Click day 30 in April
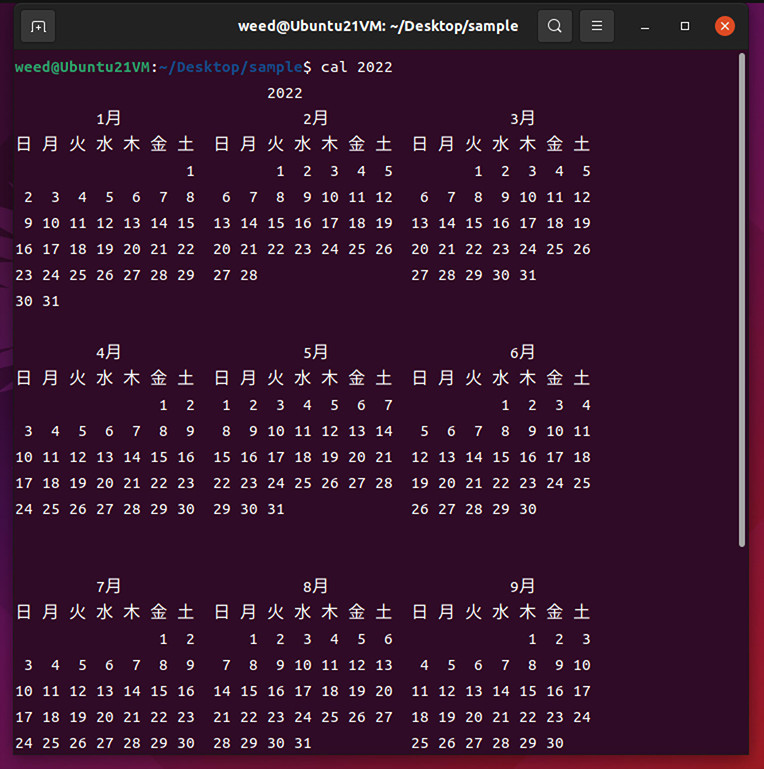Screen dimensions: 764x769 click(186, 509)
